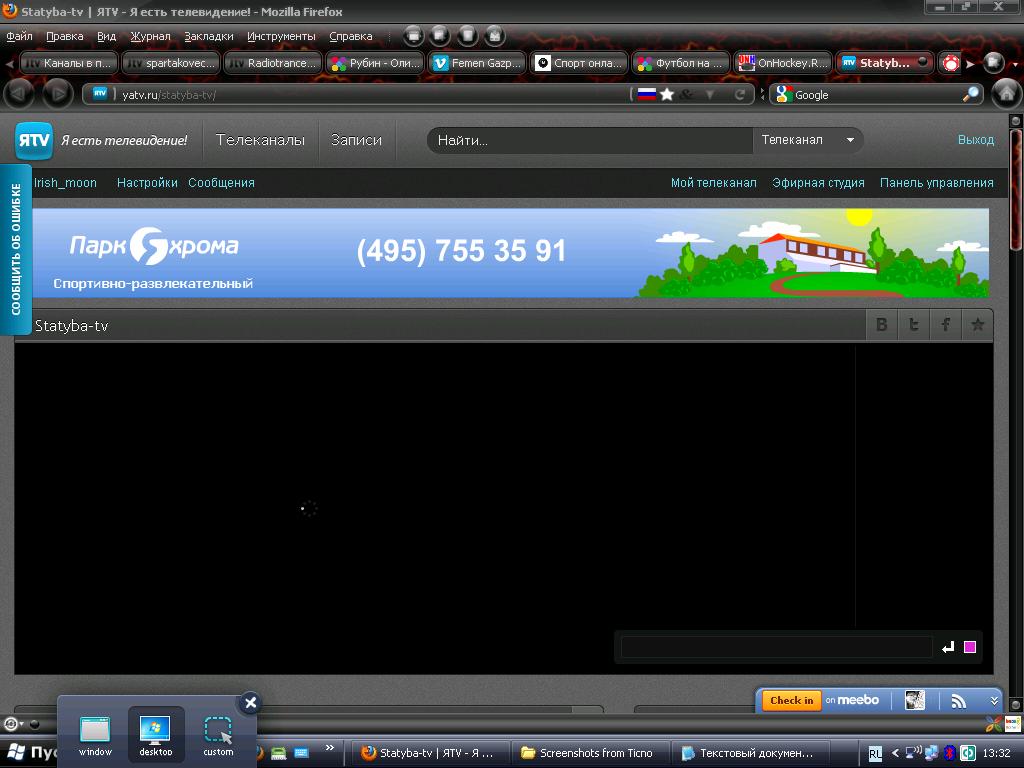Screen dimensions: 1024x768
Task: Open the Инструменты menu
Action: [x=281, y=37]
